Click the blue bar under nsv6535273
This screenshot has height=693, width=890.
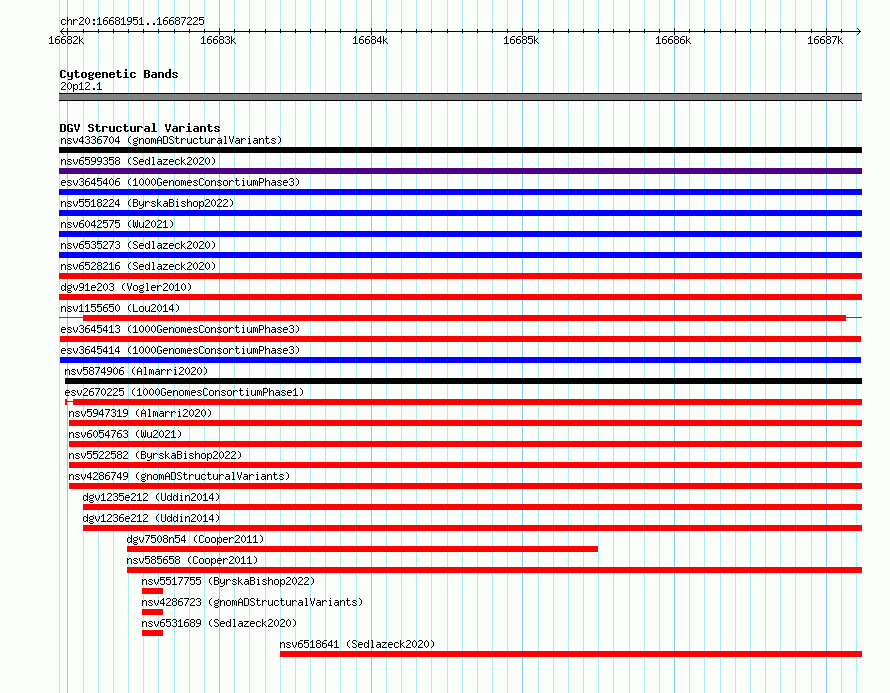point(460,255)
